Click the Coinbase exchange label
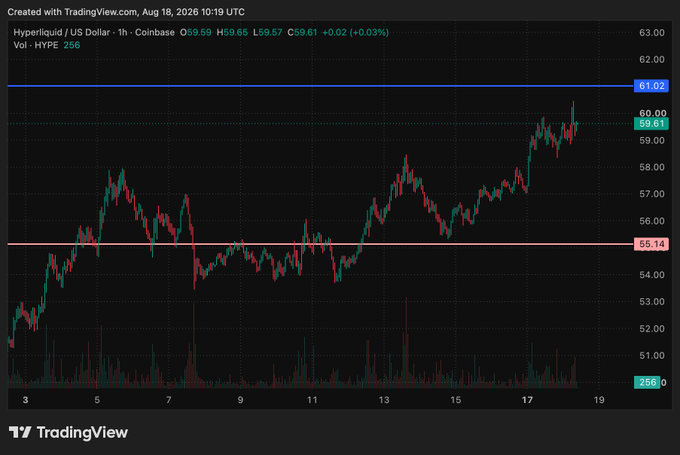The height and width of the screenshot is (455, 680). 155,33
